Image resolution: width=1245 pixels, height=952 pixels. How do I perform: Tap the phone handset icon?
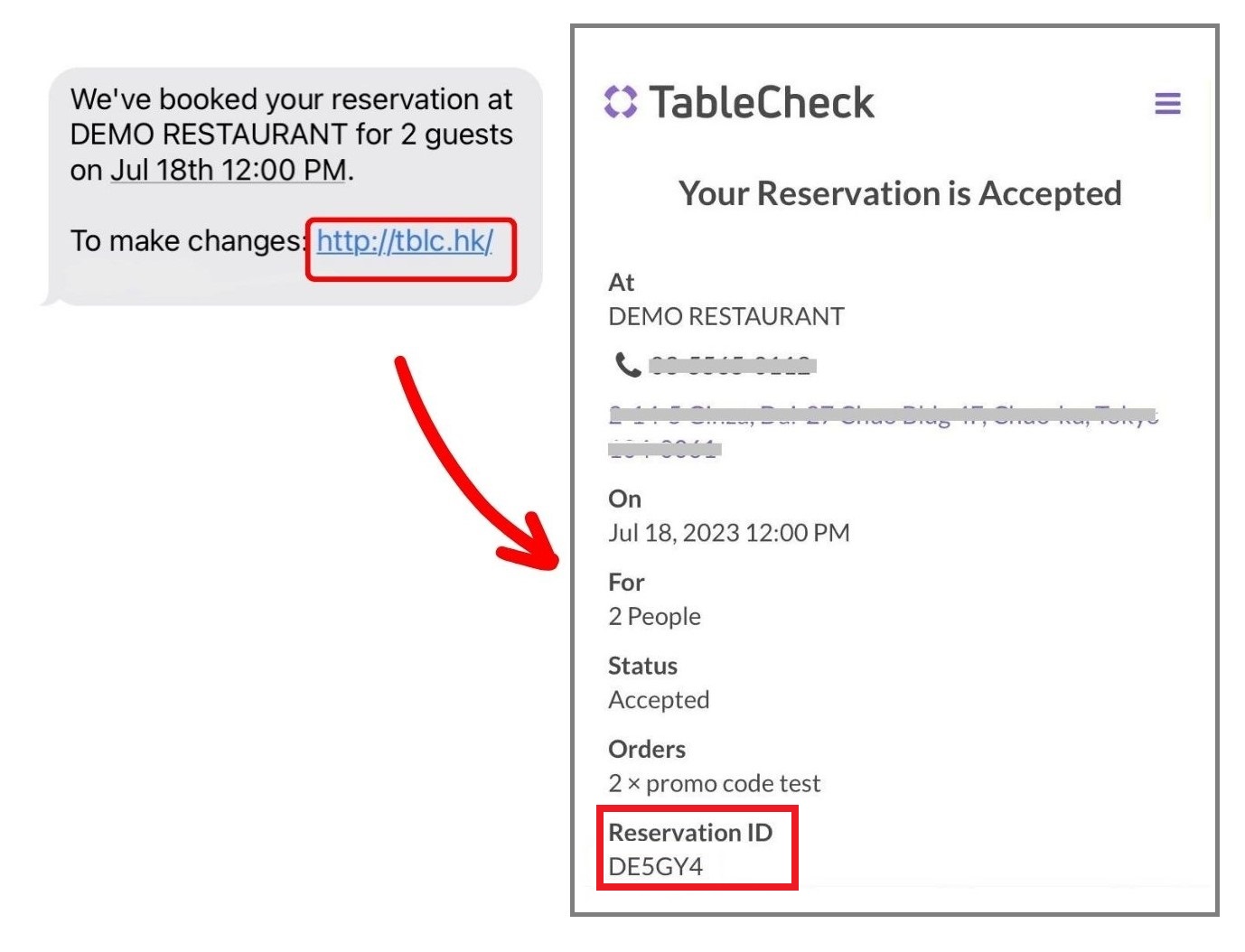tap(627, 365)
